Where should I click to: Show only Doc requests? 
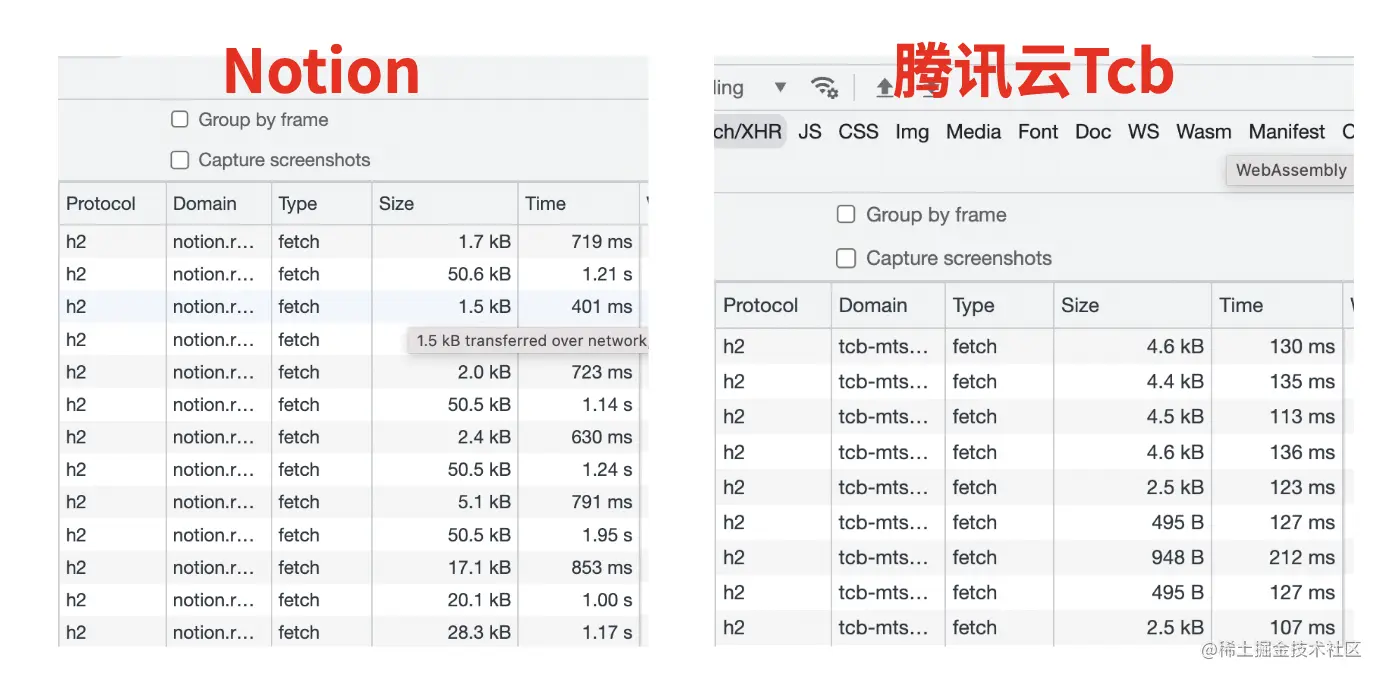coord(1093,131)
